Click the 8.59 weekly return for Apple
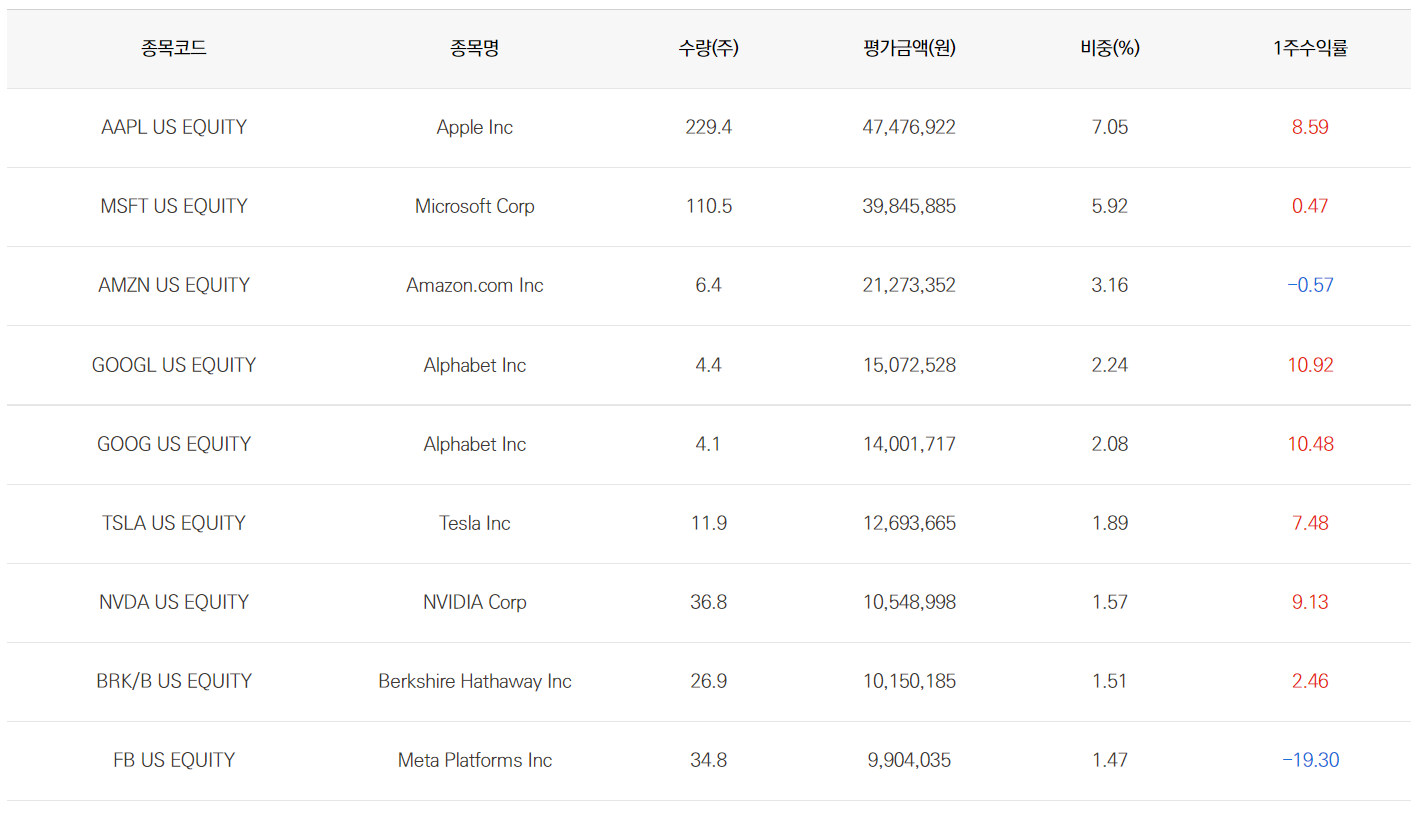 click(1310, 127)
